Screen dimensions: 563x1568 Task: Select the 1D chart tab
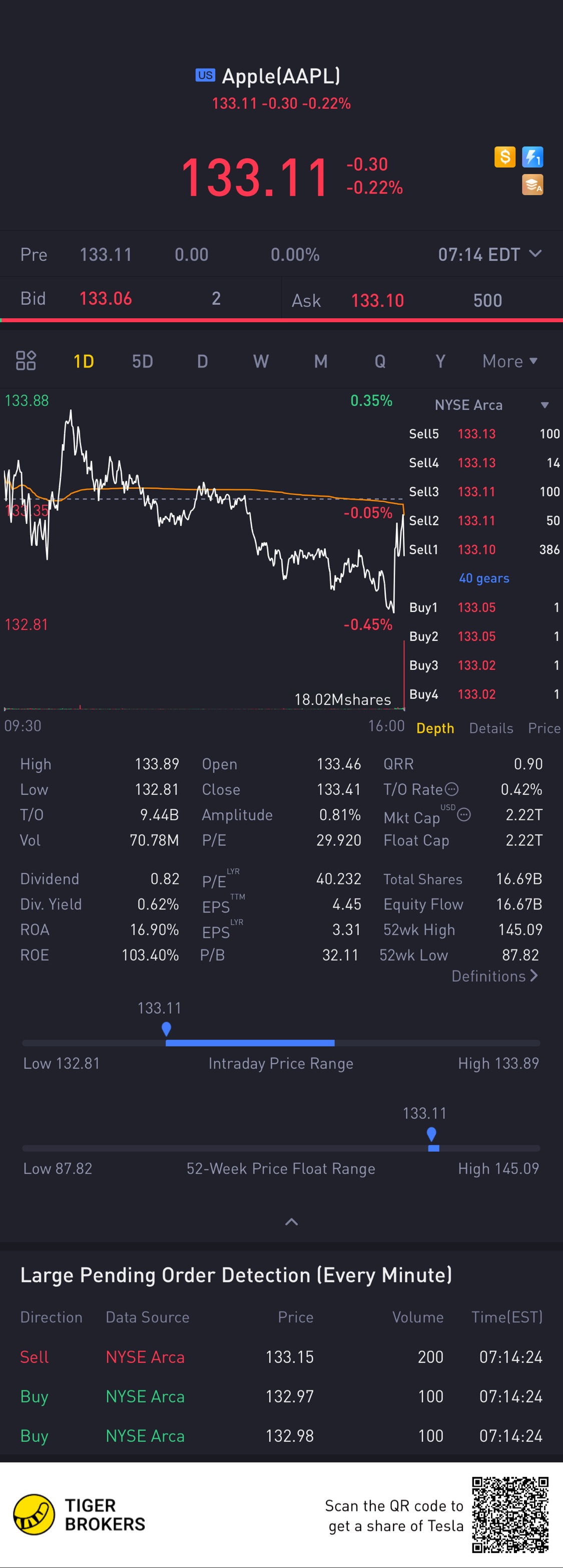tap(84, 361)
